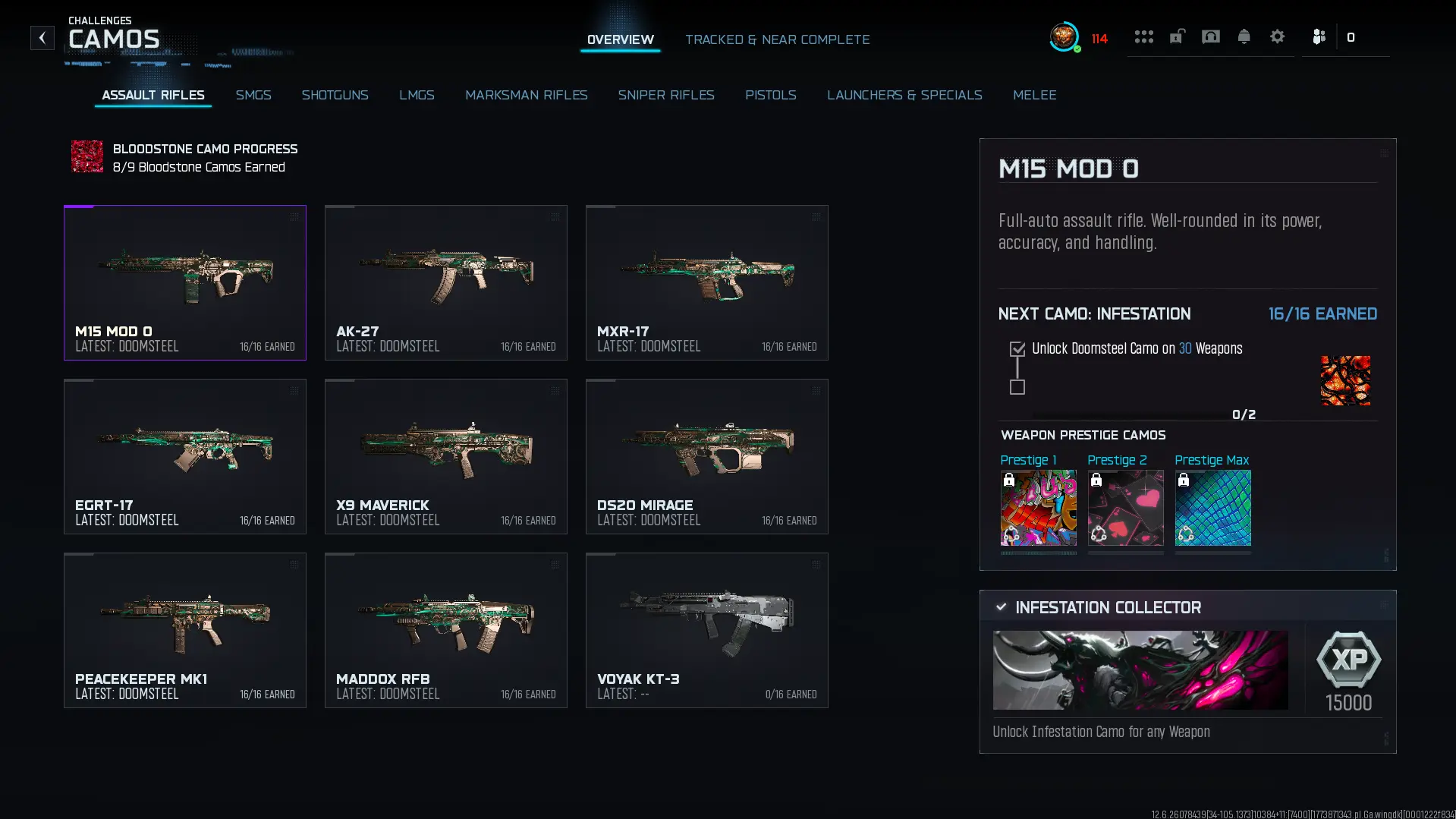Open the settings gear icon
The image size is (1456, 819).
tap(1277, 36)
